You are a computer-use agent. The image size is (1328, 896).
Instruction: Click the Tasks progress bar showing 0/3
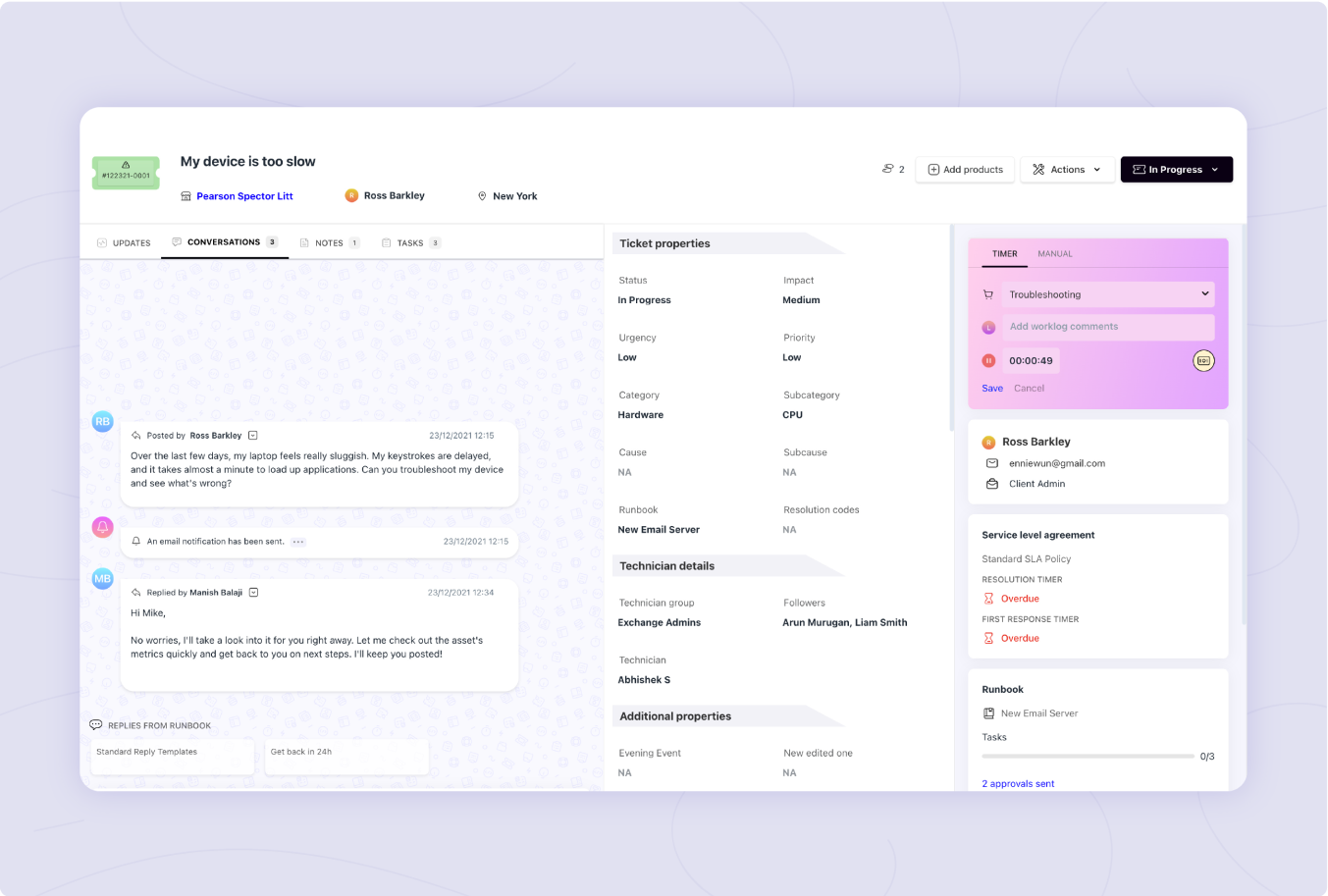(x=1087, y=756)
